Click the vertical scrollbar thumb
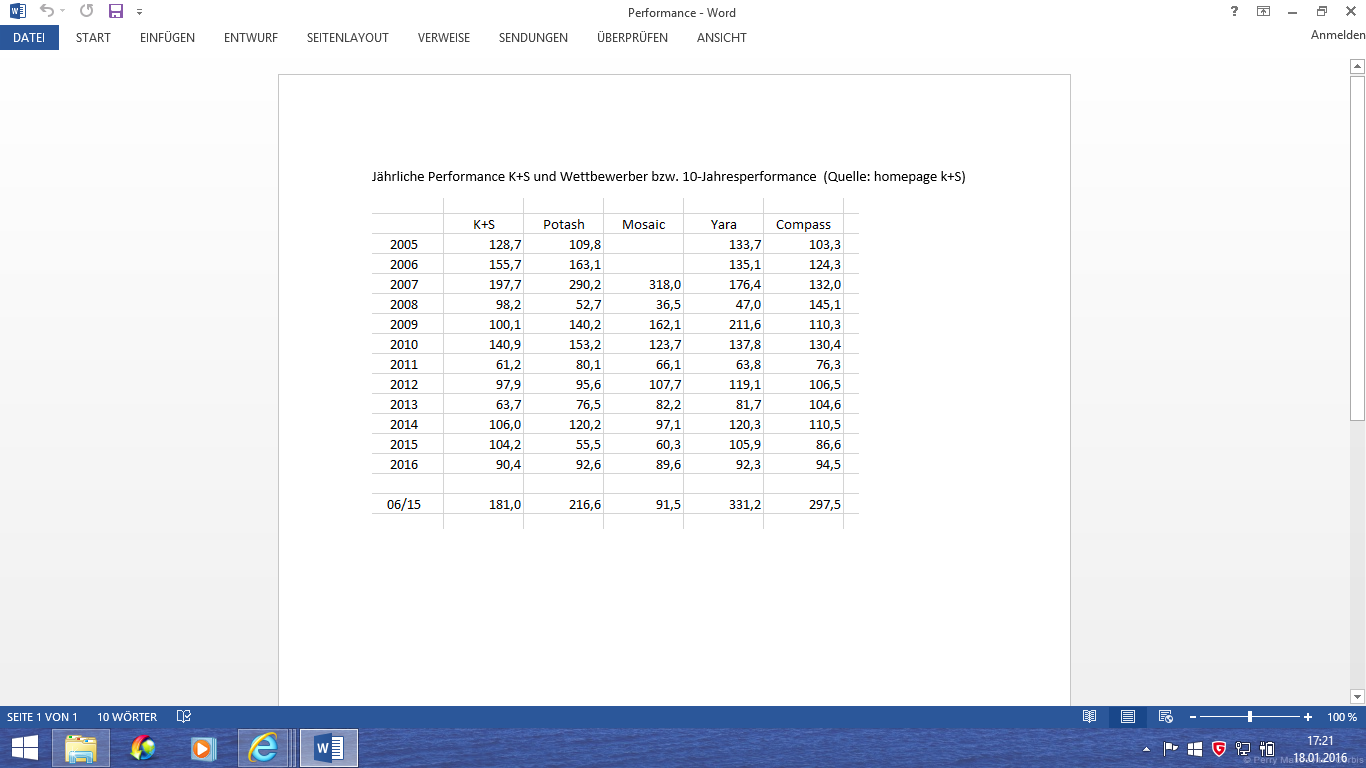 (x=1357, y=248)
